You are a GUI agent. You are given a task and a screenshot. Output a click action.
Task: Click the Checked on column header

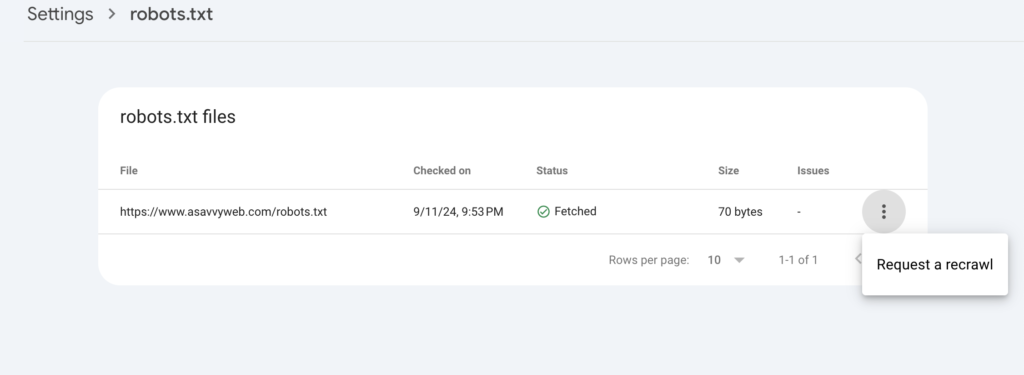[442, 171]
